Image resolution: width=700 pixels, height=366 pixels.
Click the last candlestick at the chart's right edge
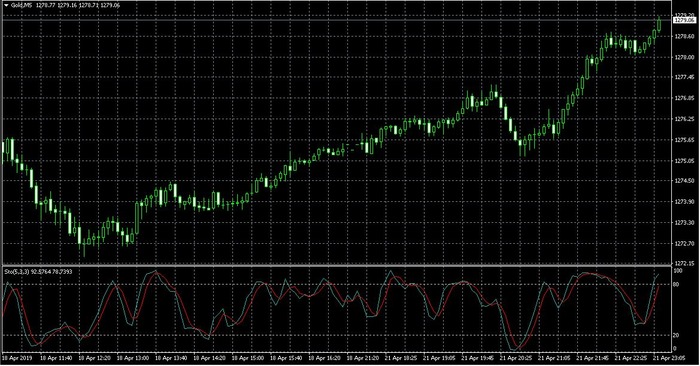point(659,24)
